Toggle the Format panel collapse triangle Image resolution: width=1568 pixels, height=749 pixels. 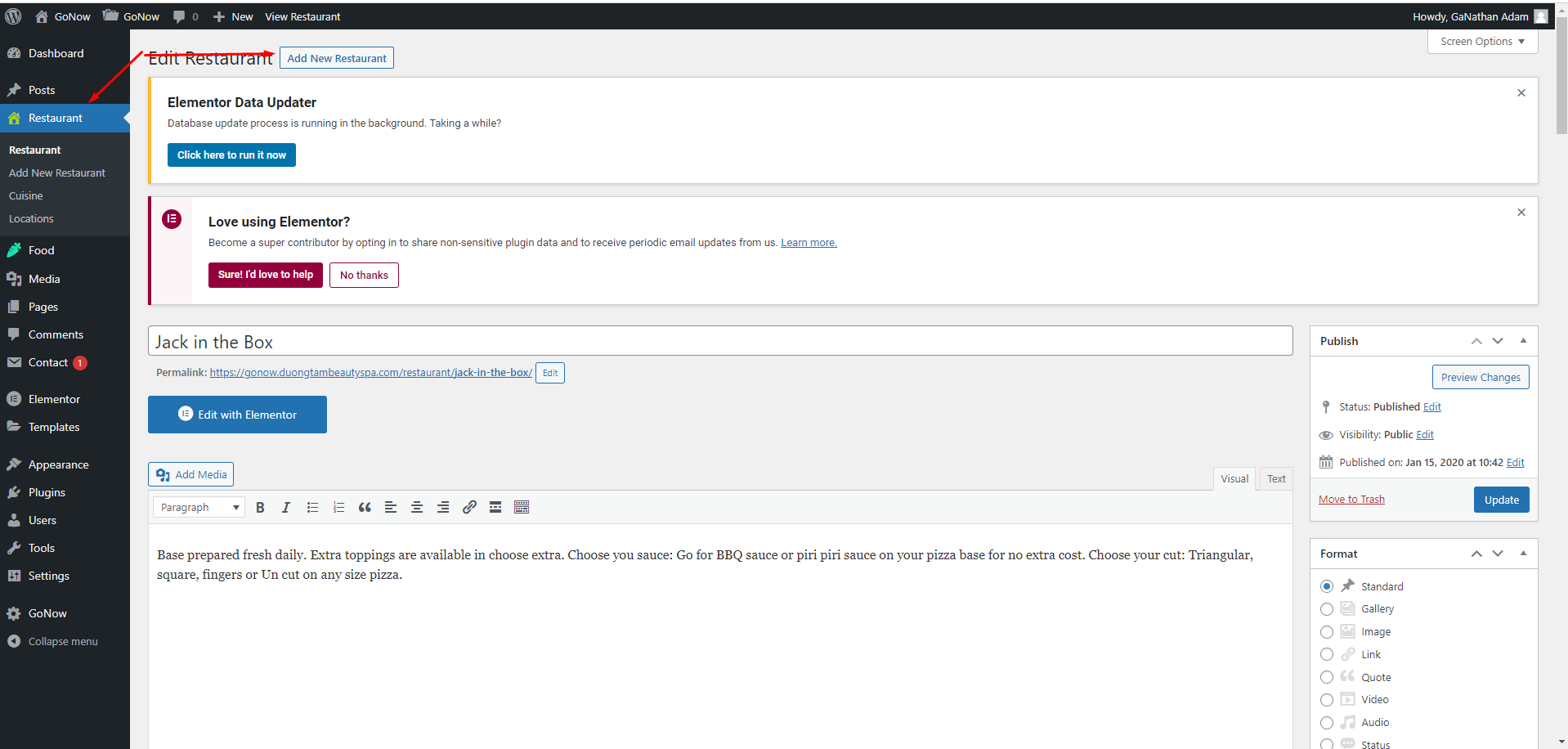coord(1523,554)
